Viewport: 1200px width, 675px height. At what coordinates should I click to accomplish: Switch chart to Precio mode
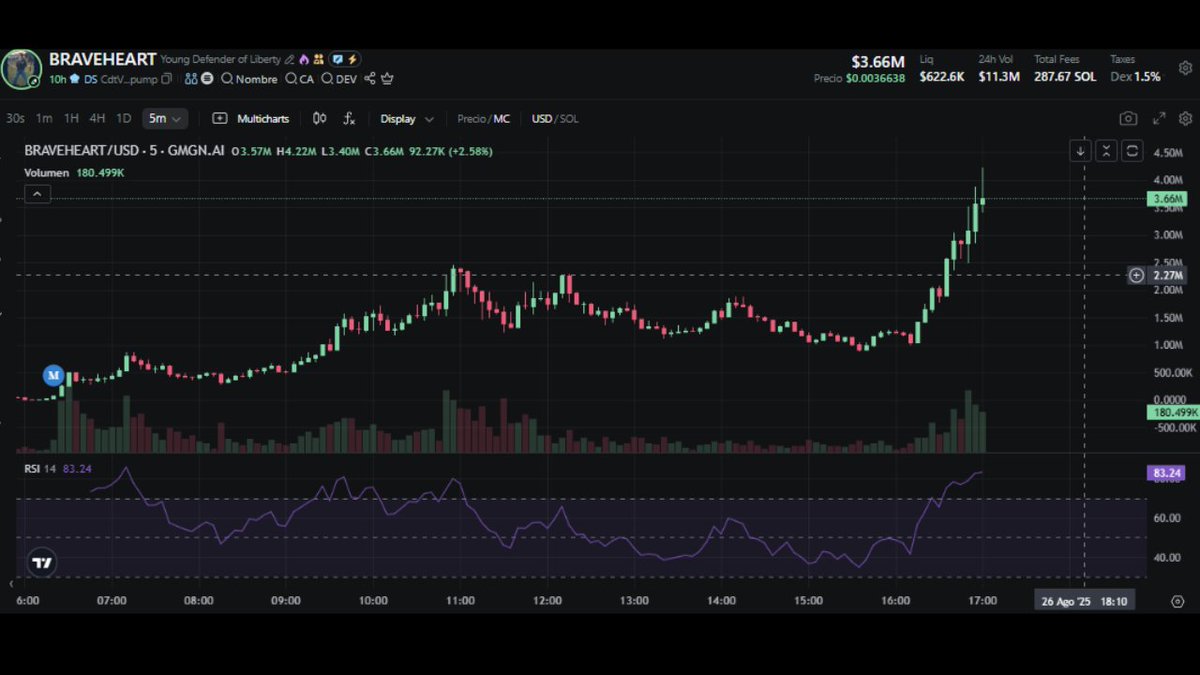click(x=471, y=118)
